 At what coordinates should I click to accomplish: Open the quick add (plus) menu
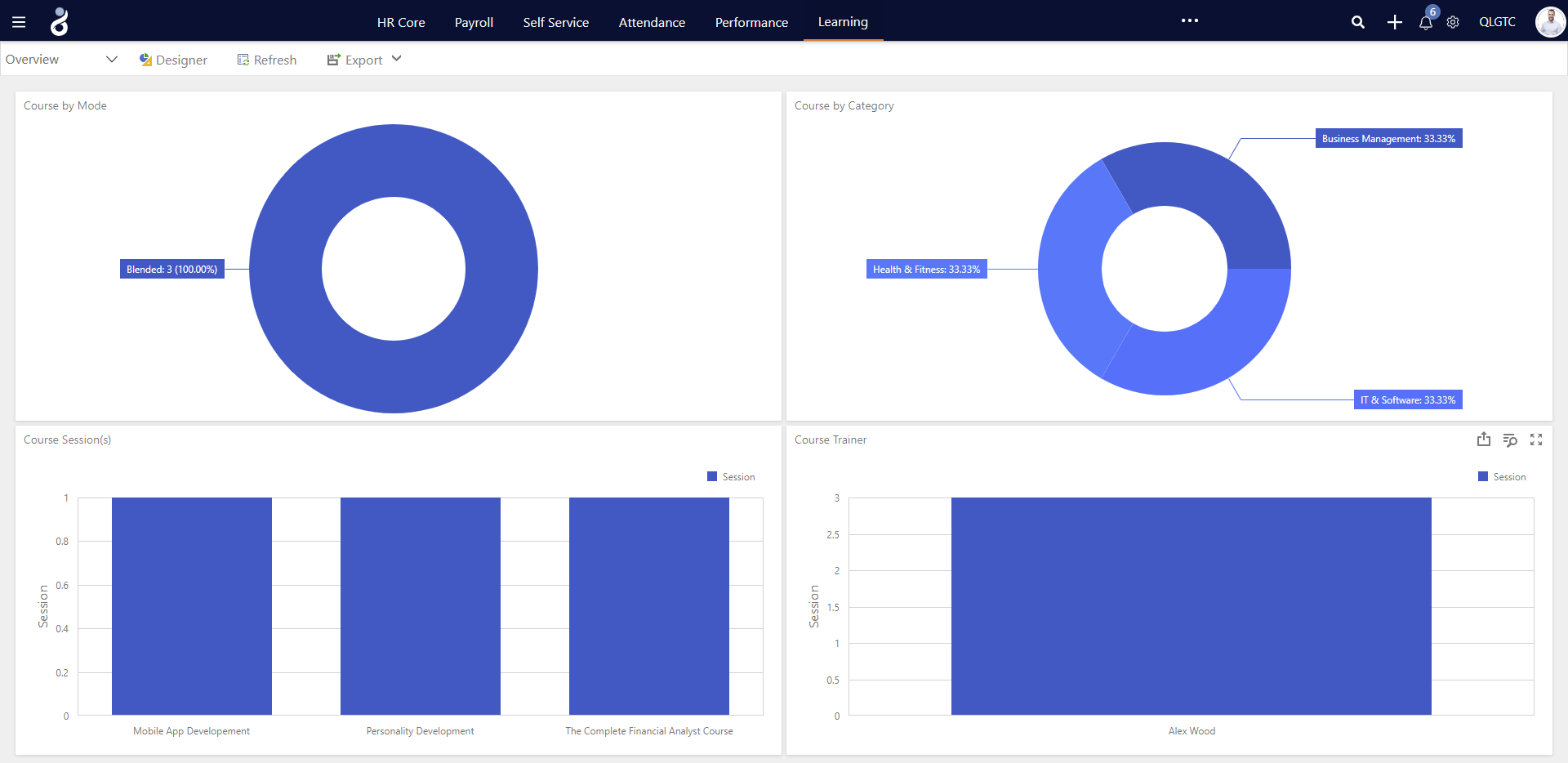coord(1394,22)
